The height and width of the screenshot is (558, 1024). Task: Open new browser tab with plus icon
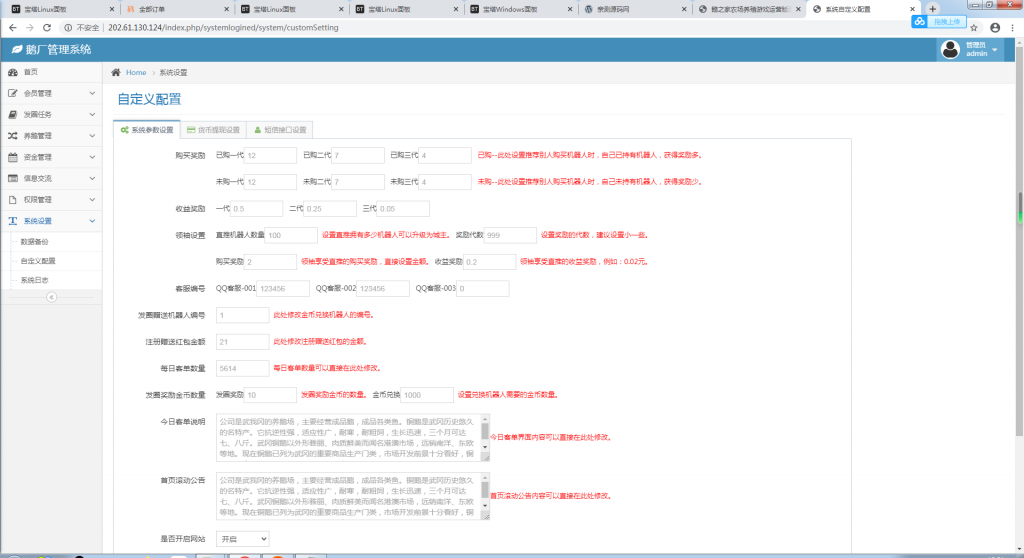933,8
